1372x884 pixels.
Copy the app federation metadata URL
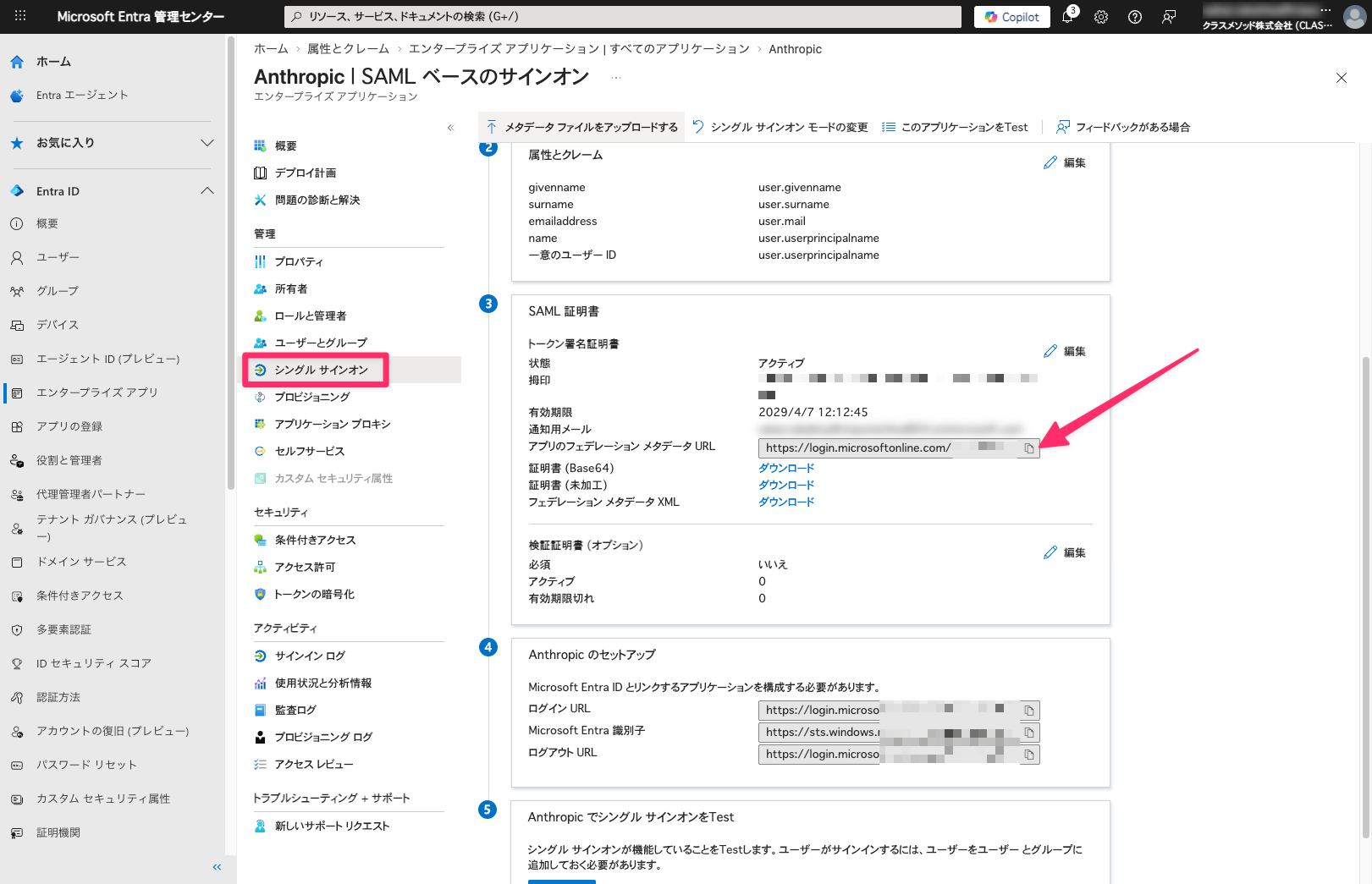point(1028,448)
